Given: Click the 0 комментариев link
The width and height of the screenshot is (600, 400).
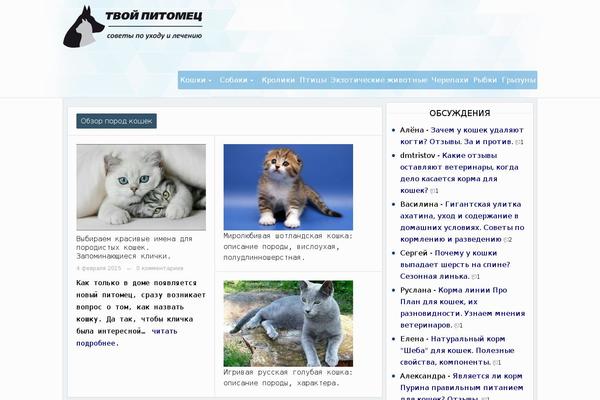Looking at the screenshot, I should 160,268.
